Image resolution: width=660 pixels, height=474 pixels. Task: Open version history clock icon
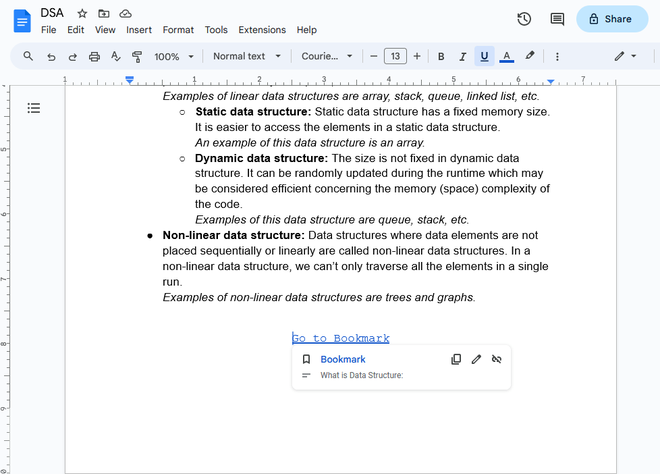pos(524,19)
